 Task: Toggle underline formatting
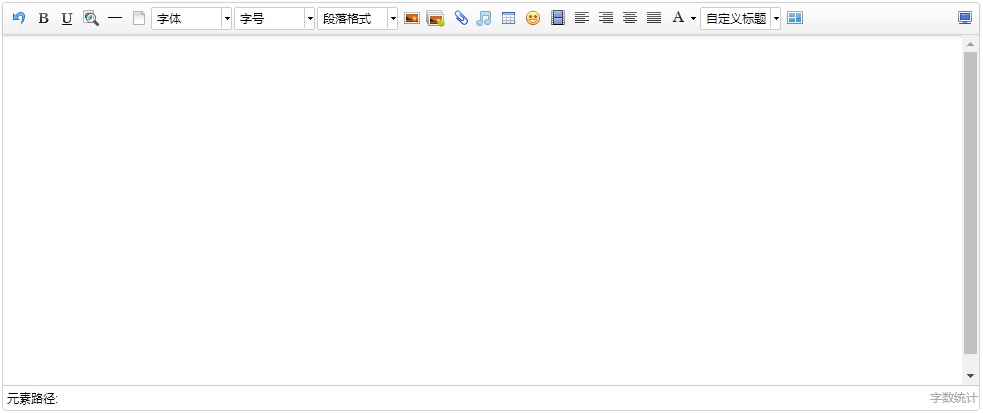coord(67,18)
